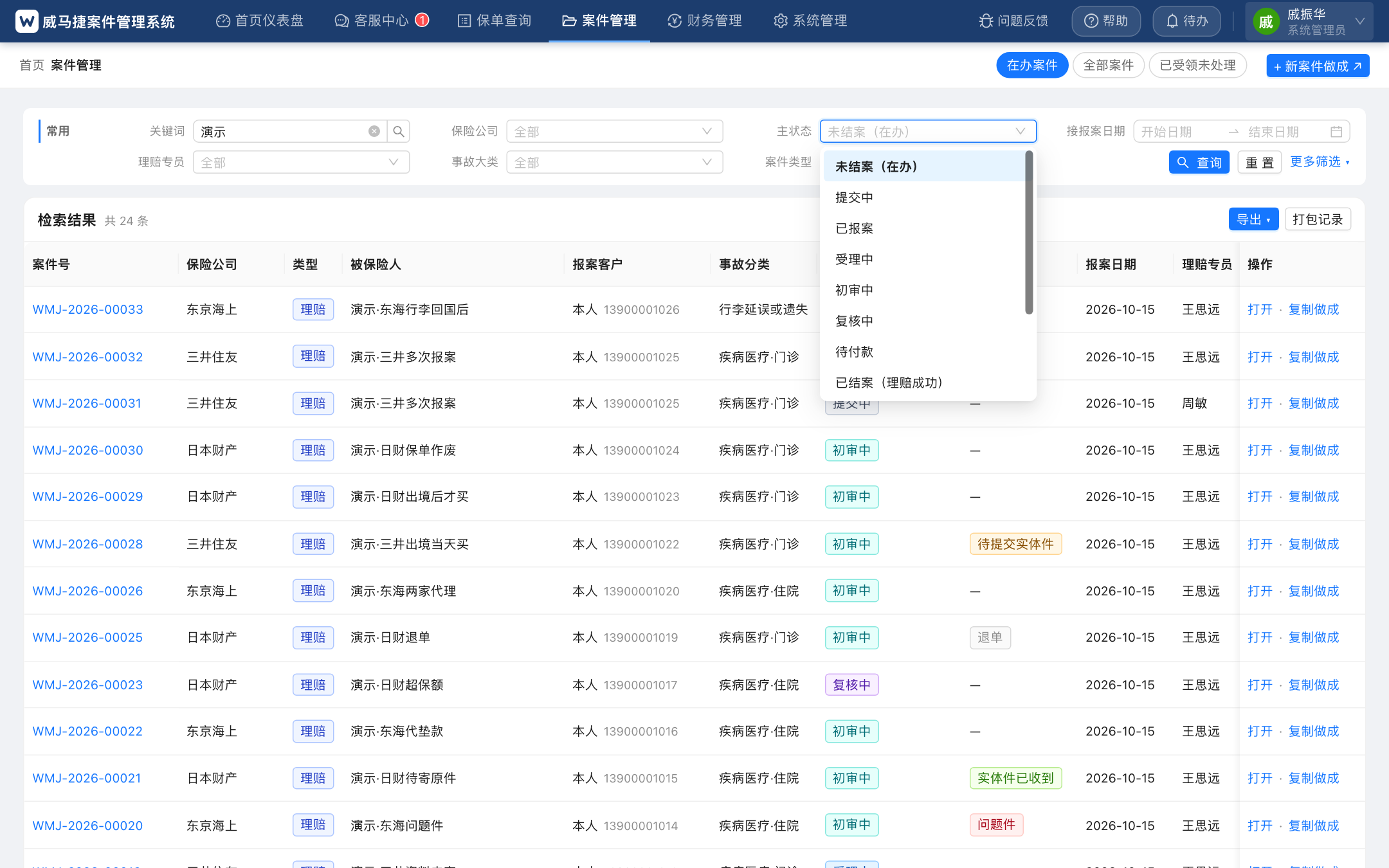
Task: Go to 首页仪表盘
Action: pos(260,21)
